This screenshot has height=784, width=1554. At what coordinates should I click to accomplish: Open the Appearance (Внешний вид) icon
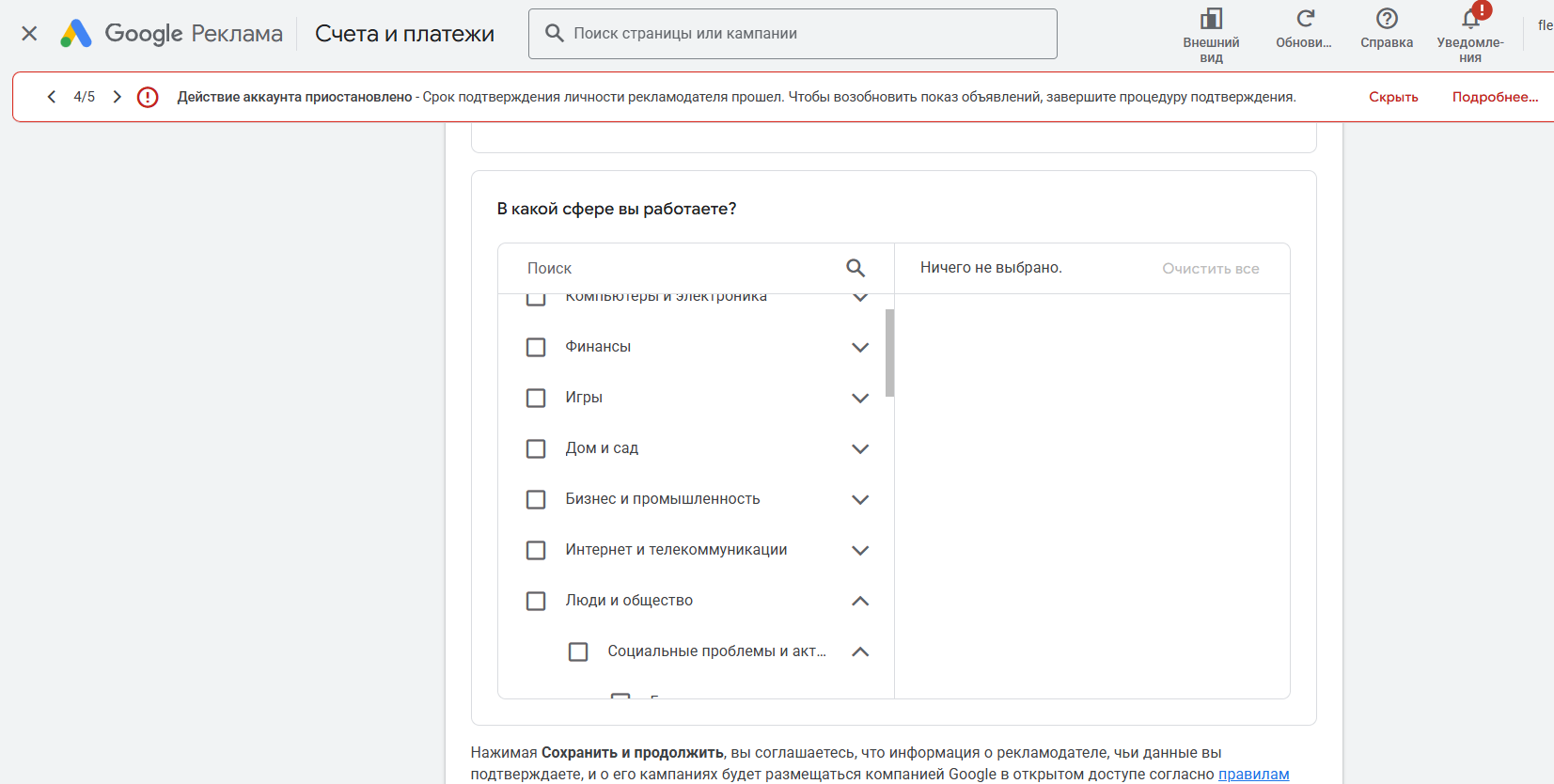click(x=1211, y=20)
